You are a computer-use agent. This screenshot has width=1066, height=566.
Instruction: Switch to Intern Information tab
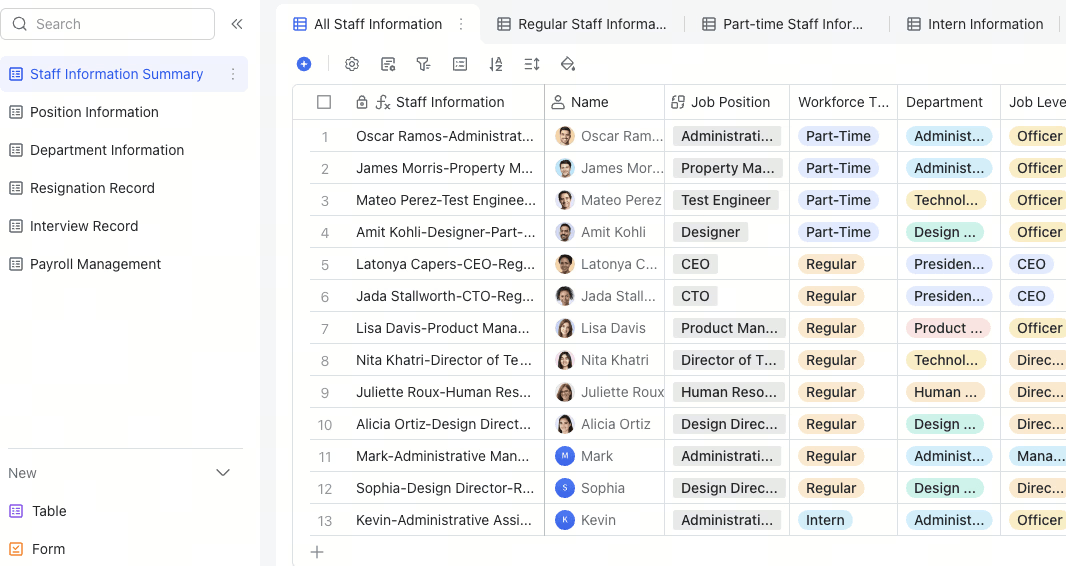(976, 24)
